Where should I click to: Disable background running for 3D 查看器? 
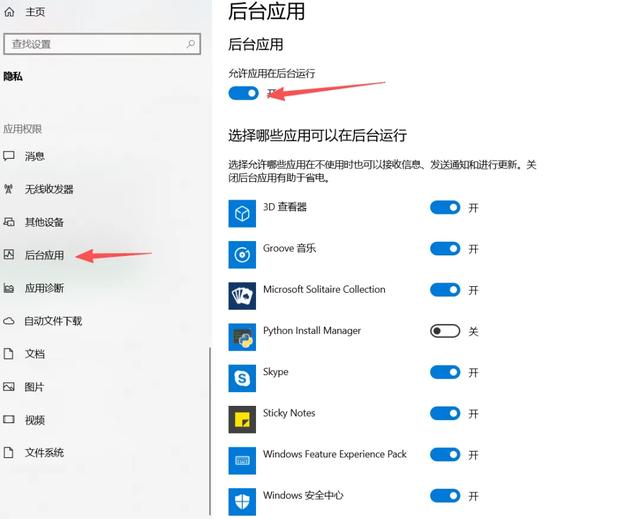445,208
